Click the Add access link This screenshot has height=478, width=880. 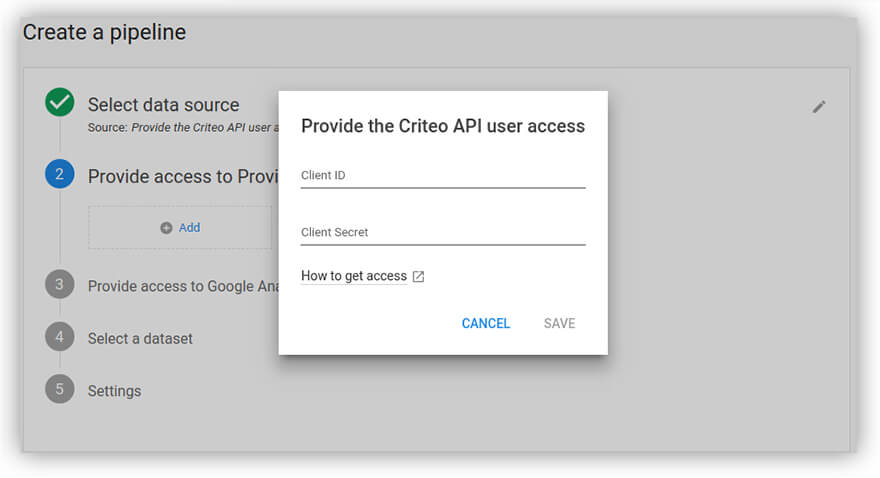pyautogui.click(x=189, y=228)
